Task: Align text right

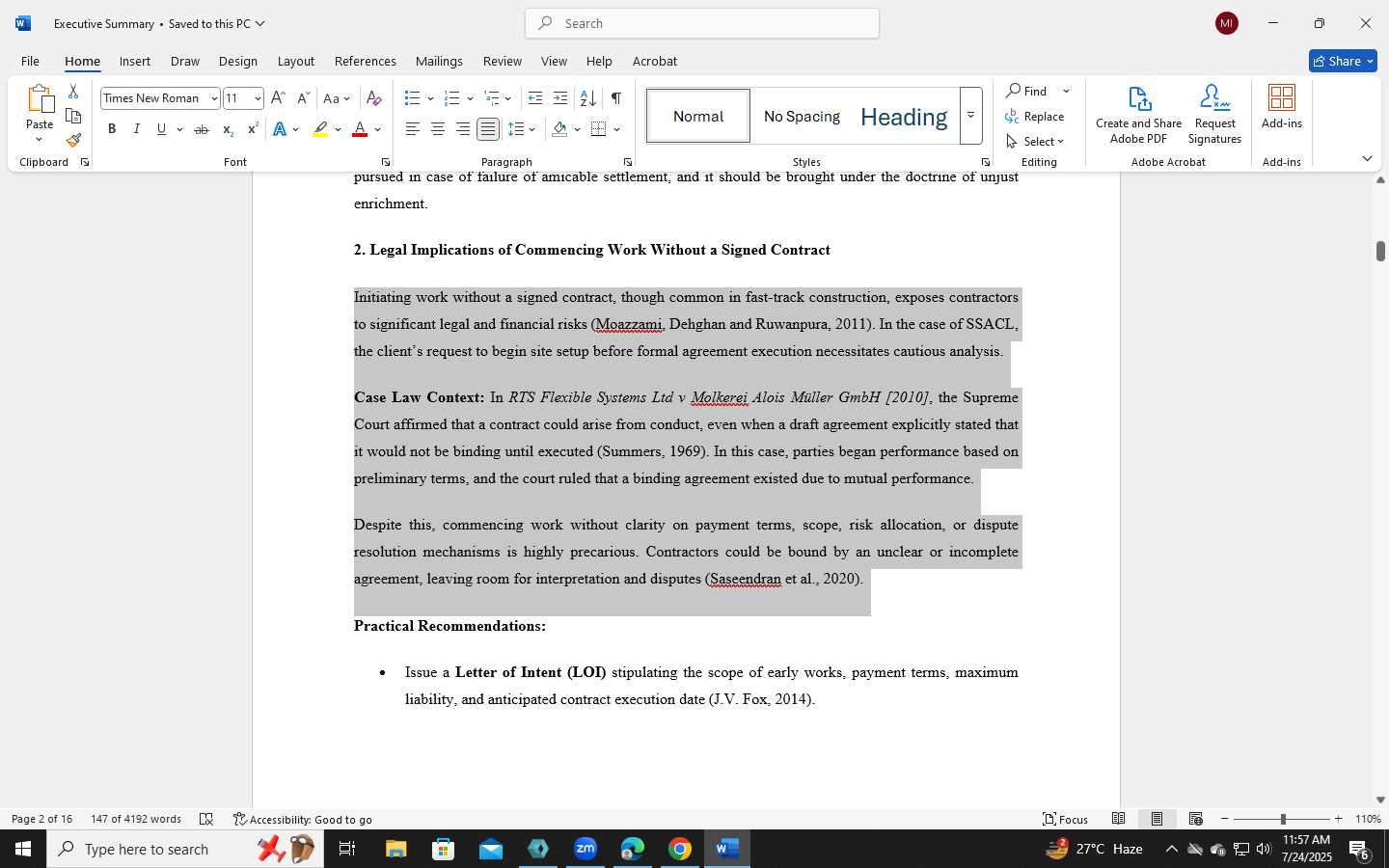Action: click(463, 129)
